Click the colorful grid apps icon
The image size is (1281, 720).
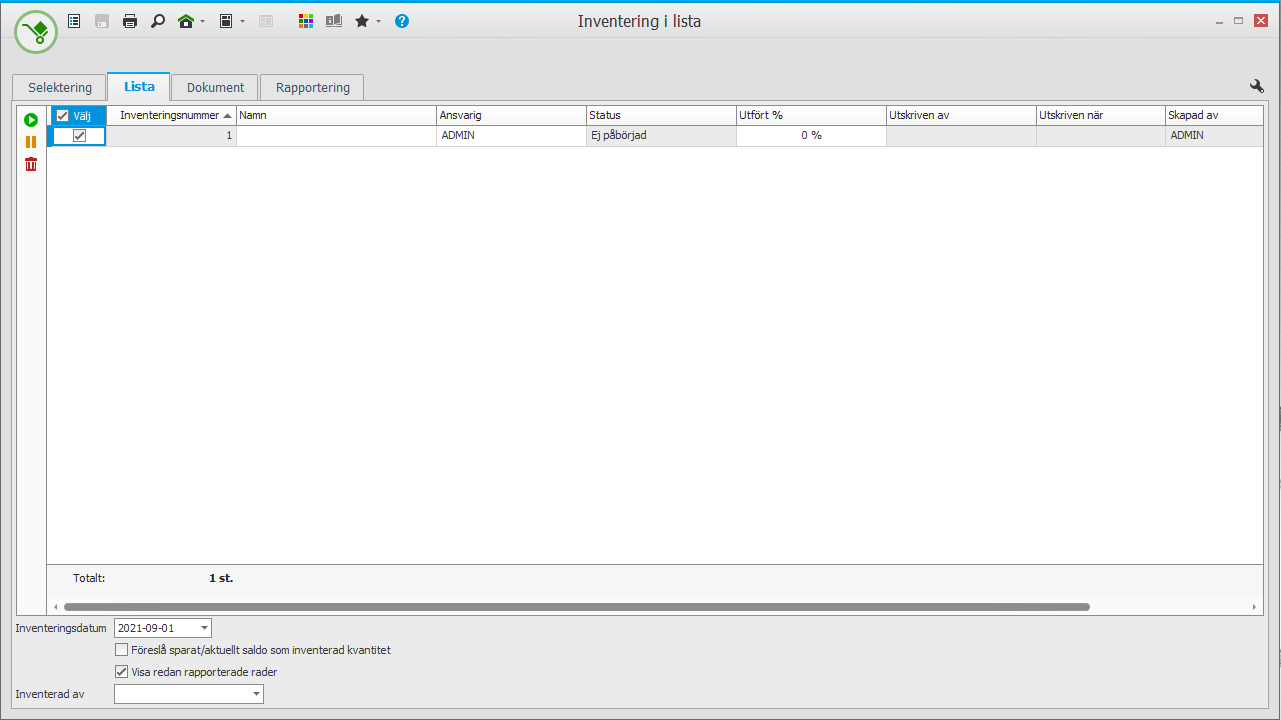(307, 21)
